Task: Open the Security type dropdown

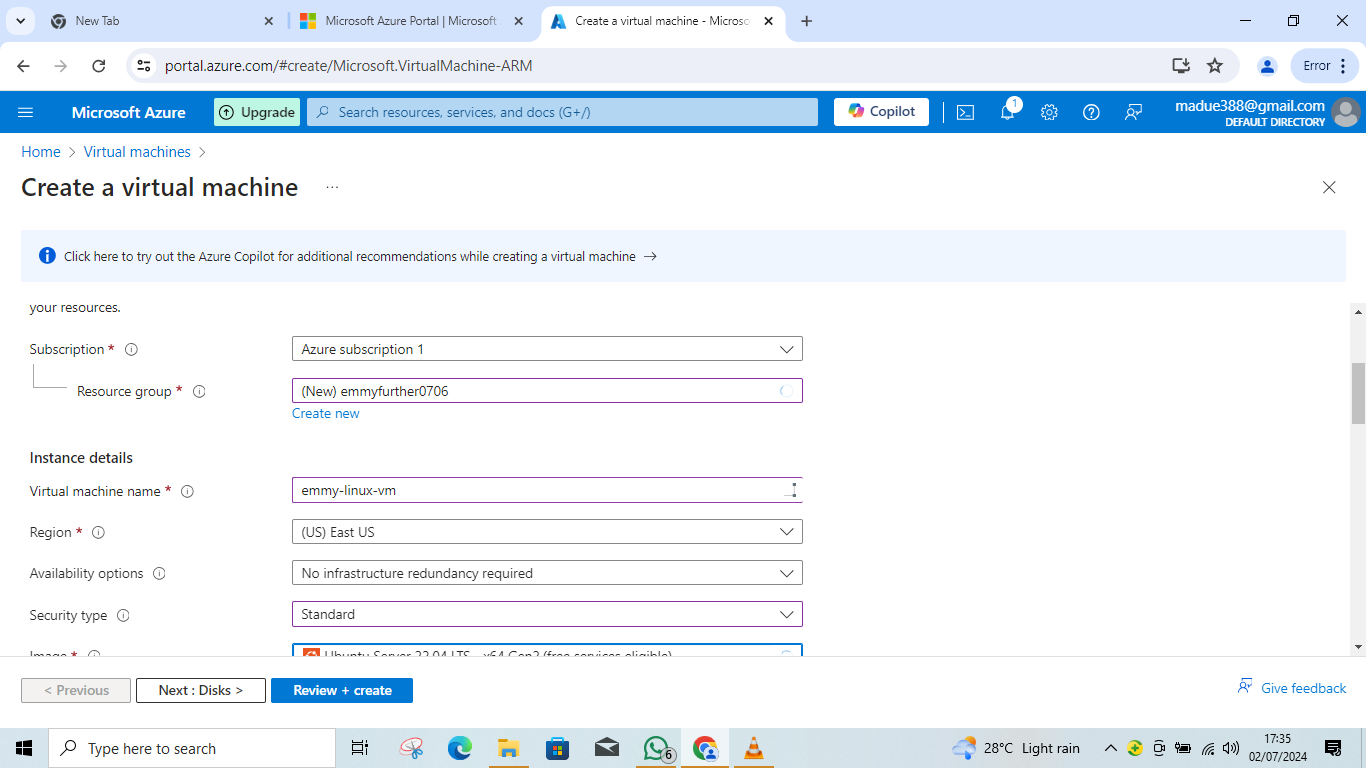Action: pos(547,614)
